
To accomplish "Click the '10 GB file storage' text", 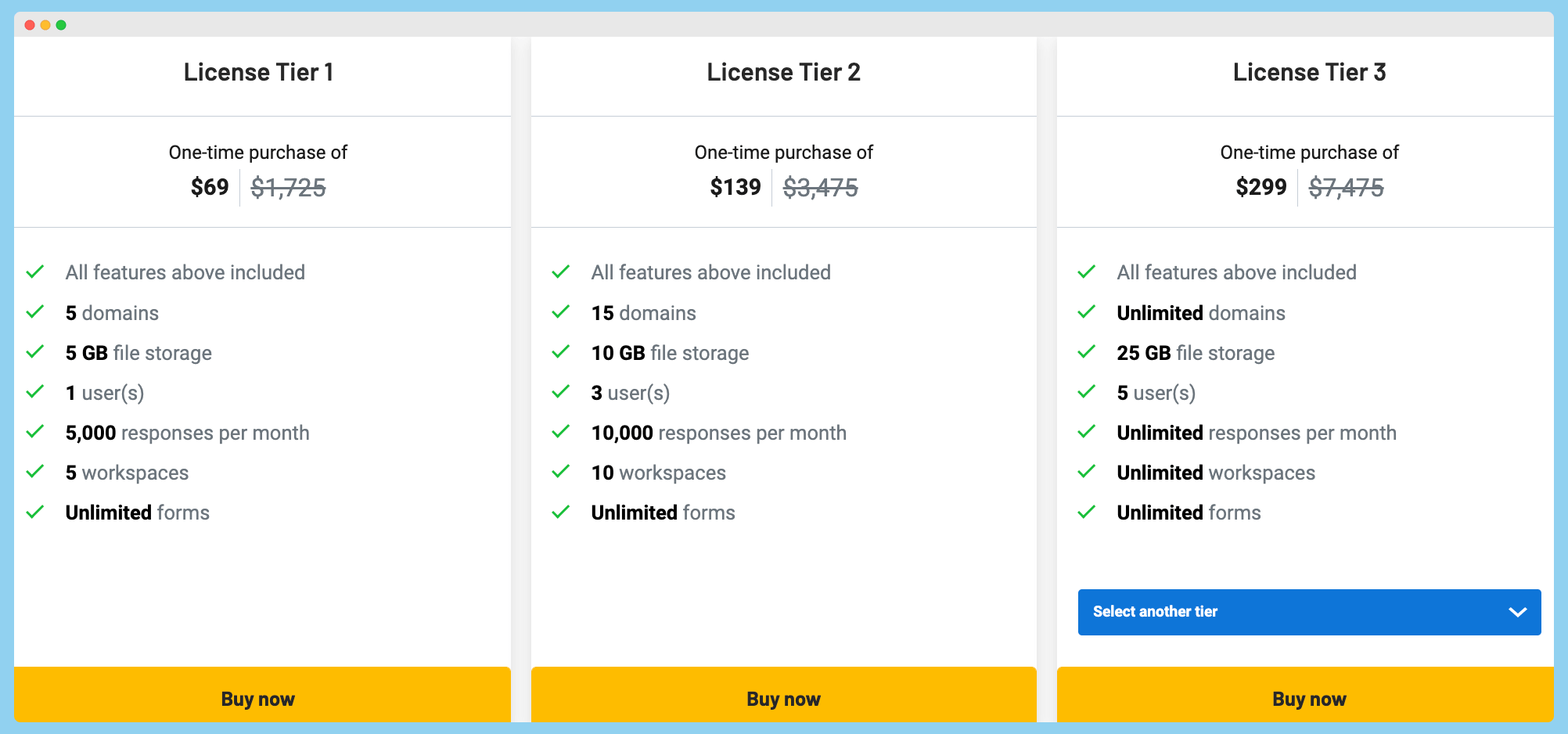I will [x=670, y=353].
